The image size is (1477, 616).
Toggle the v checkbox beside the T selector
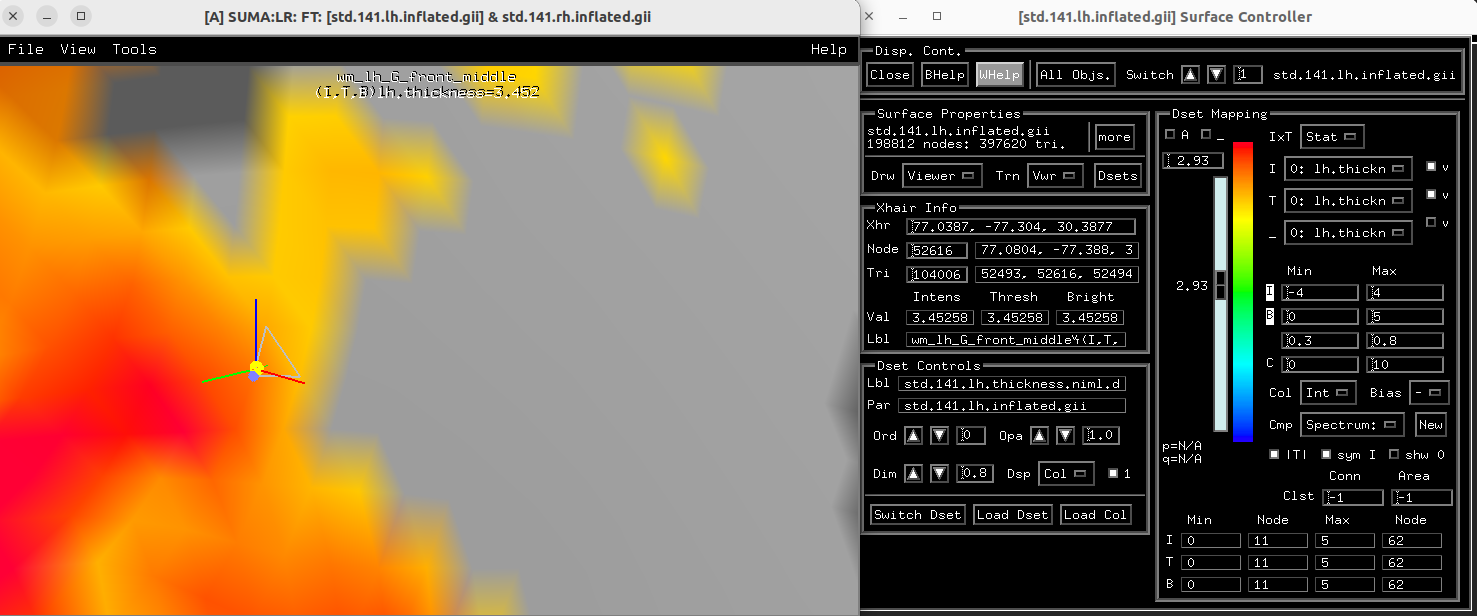point(1431,195)
